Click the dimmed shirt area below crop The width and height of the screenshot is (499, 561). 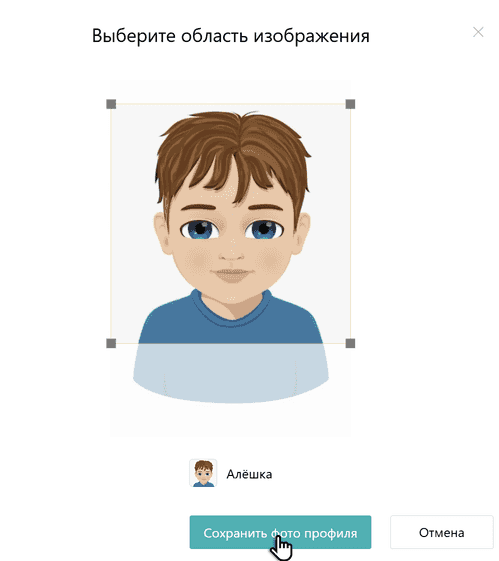231,372
